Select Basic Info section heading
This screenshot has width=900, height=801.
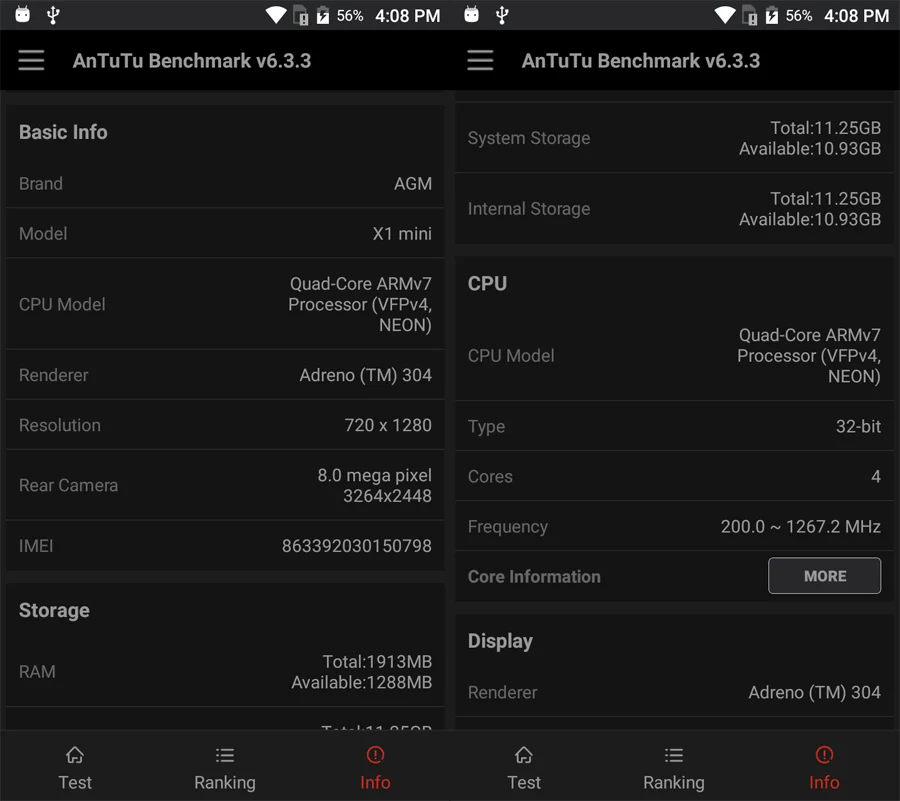click(x=63, y=133)
